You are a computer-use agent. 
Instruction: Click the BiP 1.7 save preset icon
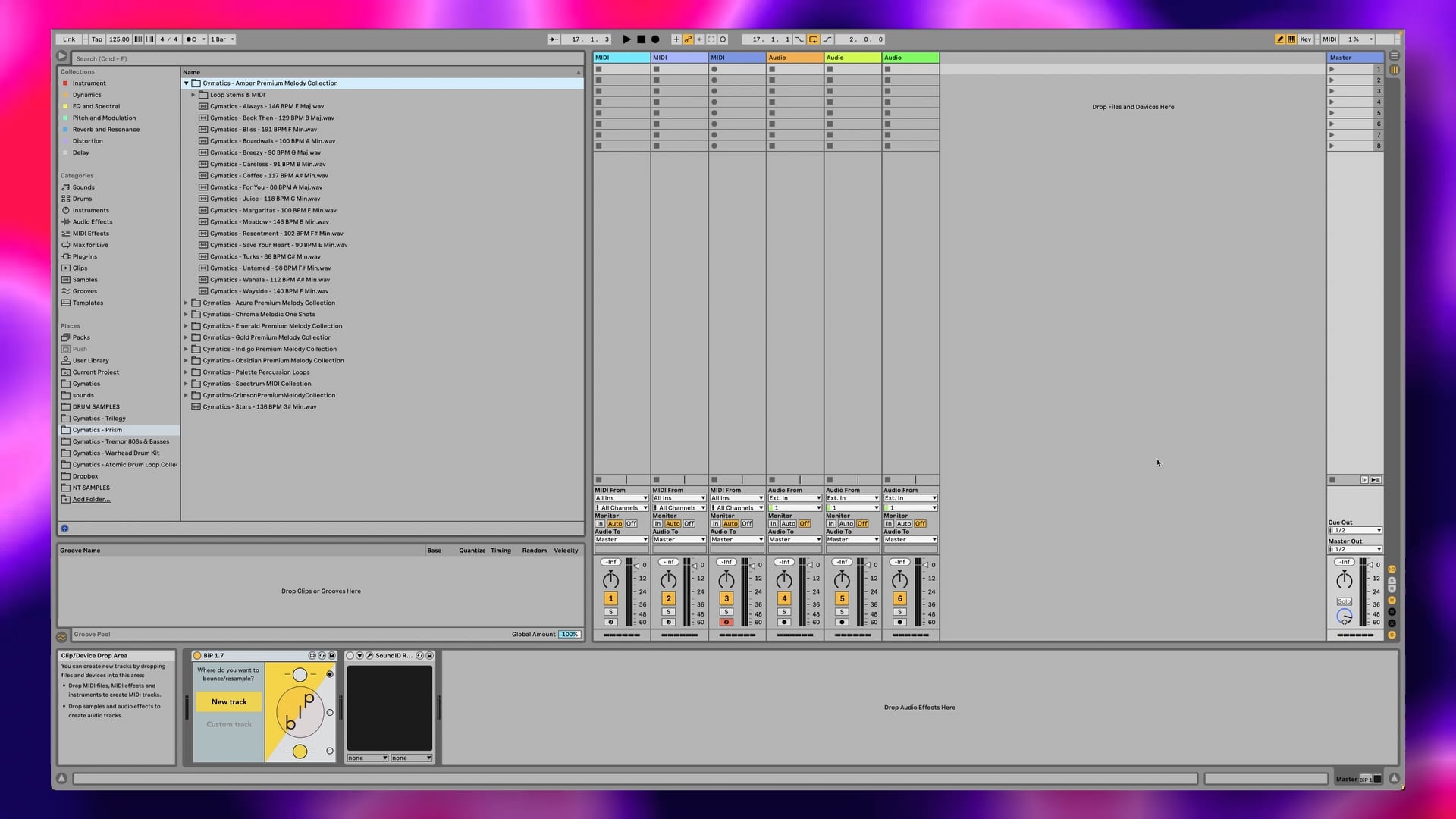coord(331,656)
